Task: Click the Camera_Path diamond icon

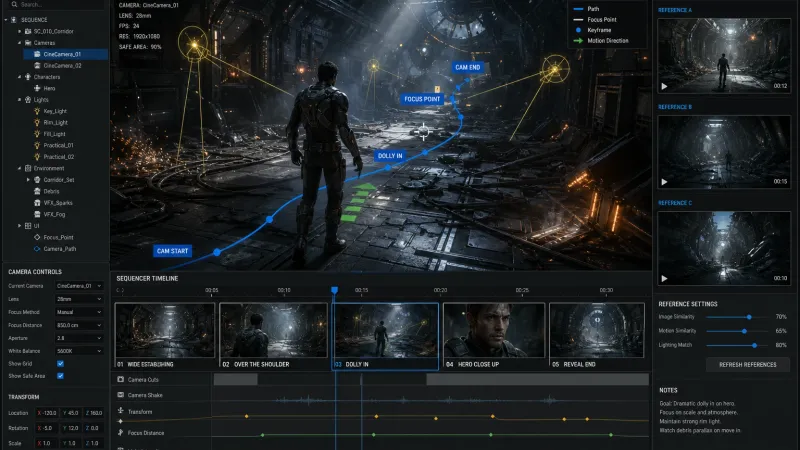Action: pyautogui.click(x=37, y=249)
